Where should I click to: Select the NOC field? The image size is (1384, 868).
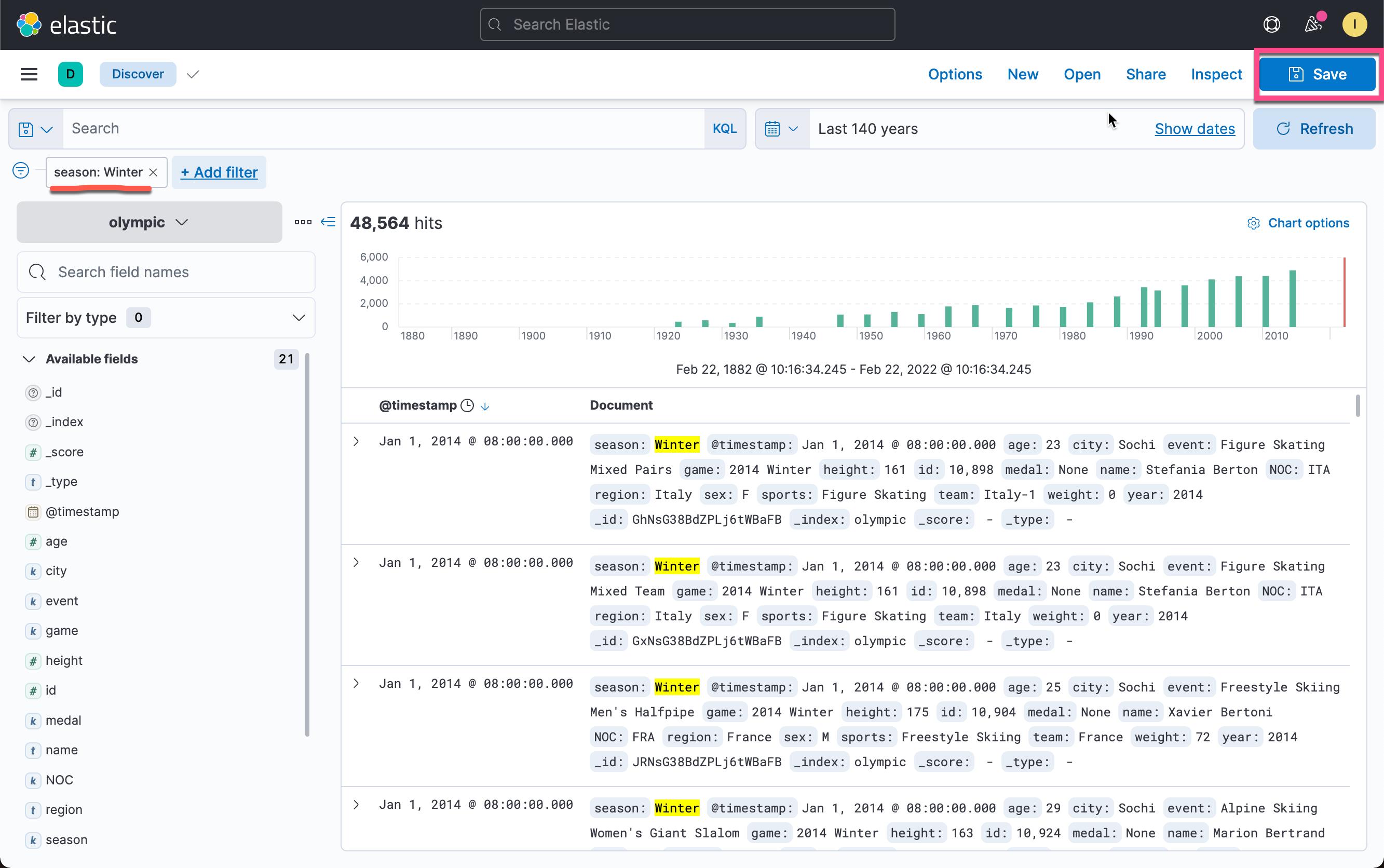(x=59, y=780)
